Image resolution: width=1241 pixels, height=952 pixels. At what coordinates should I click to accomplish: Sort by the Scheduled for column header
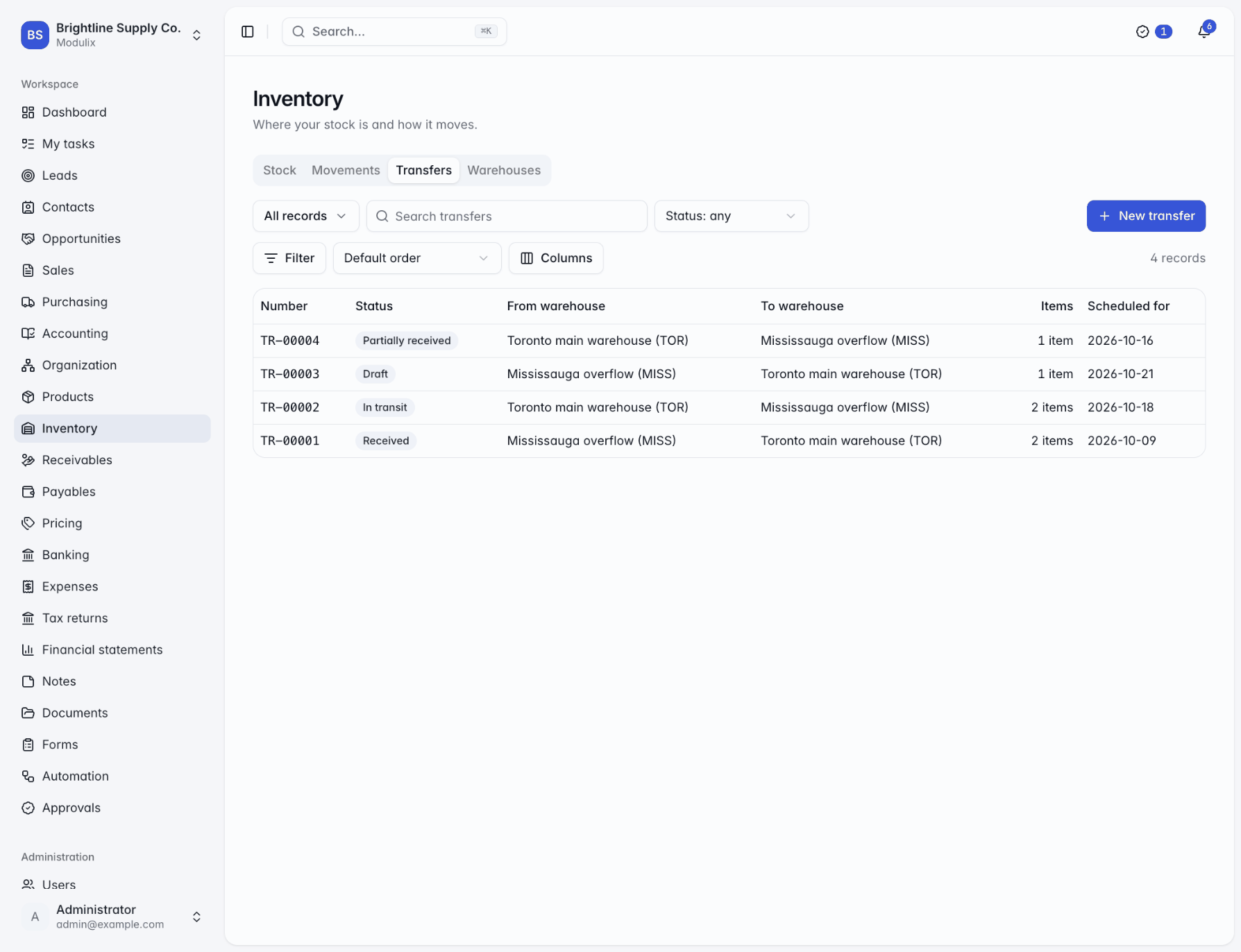tap(1129, 306)
